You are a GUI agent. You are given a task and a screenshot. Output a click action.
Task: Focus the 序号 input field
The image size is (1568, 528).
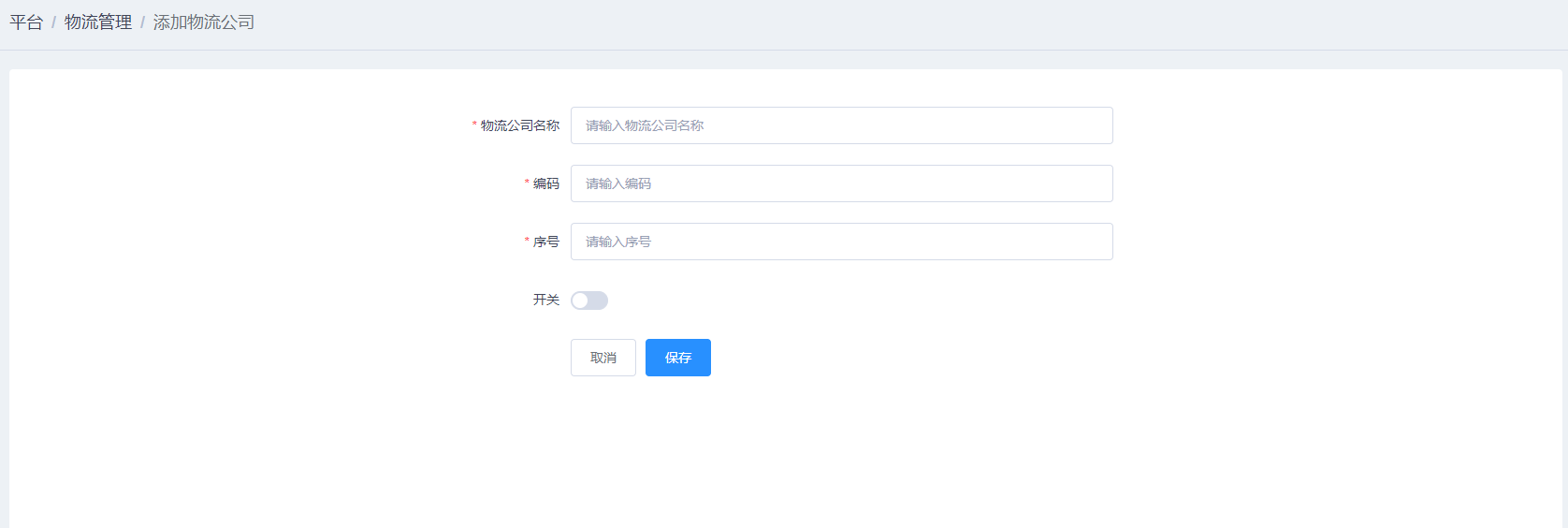tap(841, 242)
